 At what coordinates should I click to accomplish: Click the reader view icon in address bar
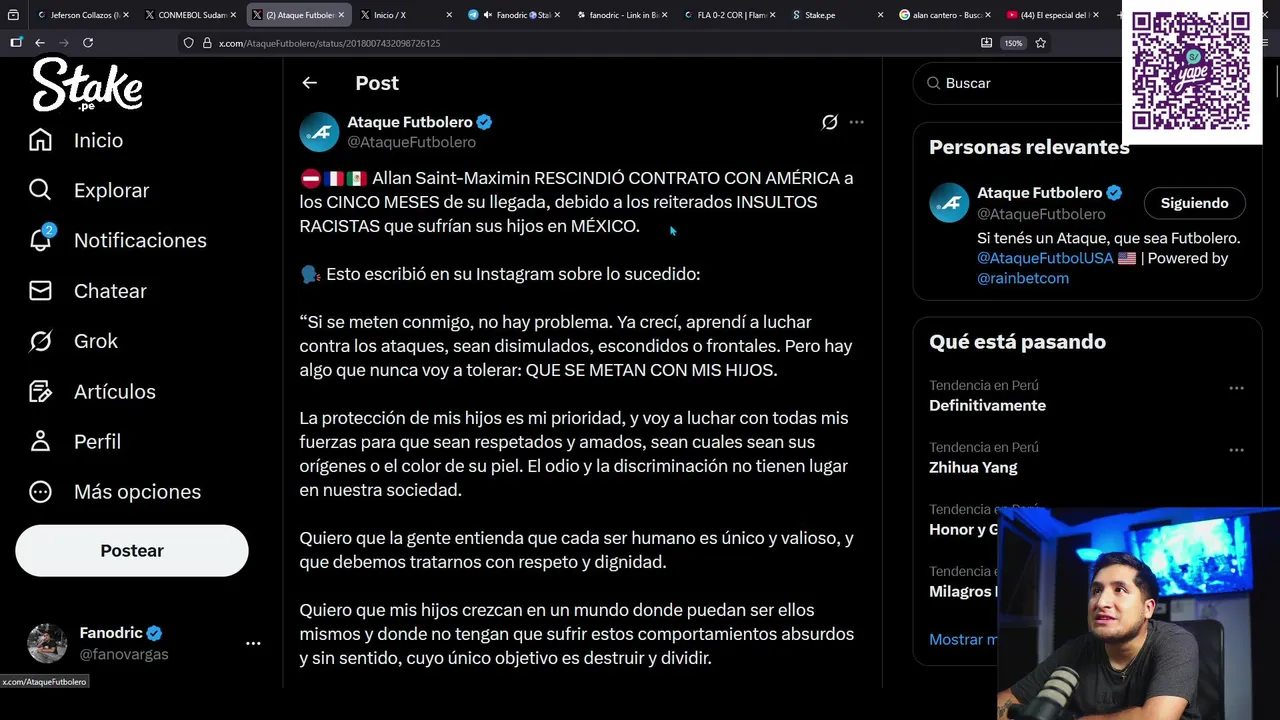986,43
